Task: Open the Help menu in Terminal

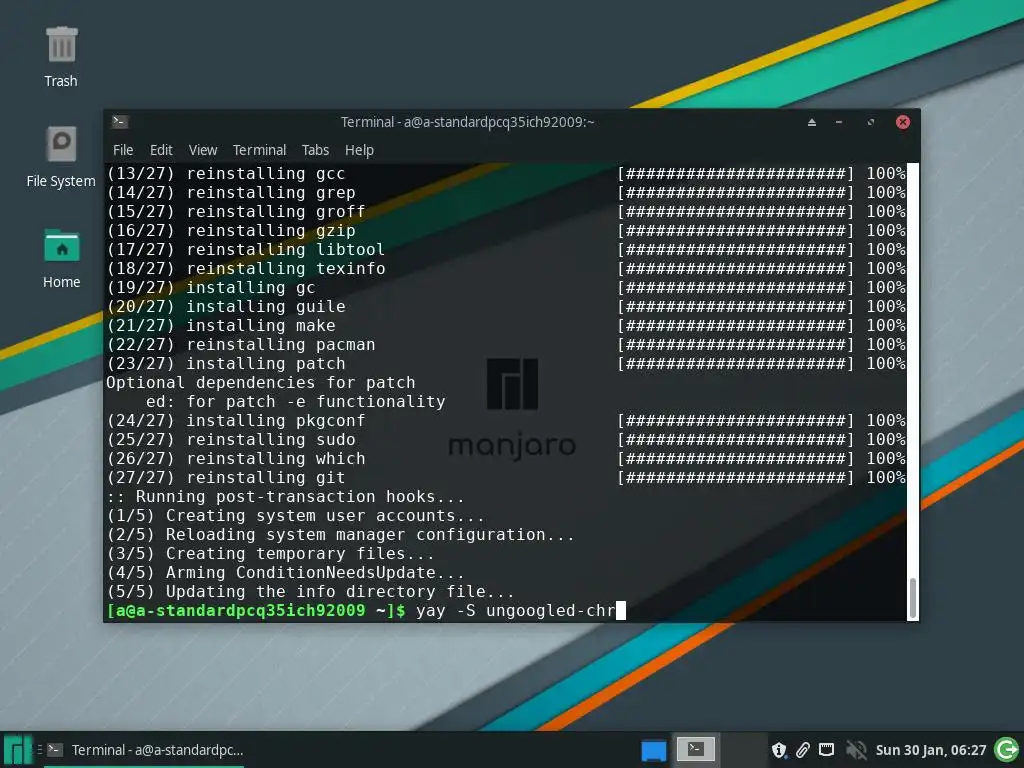Action: [x=359, y=150]
